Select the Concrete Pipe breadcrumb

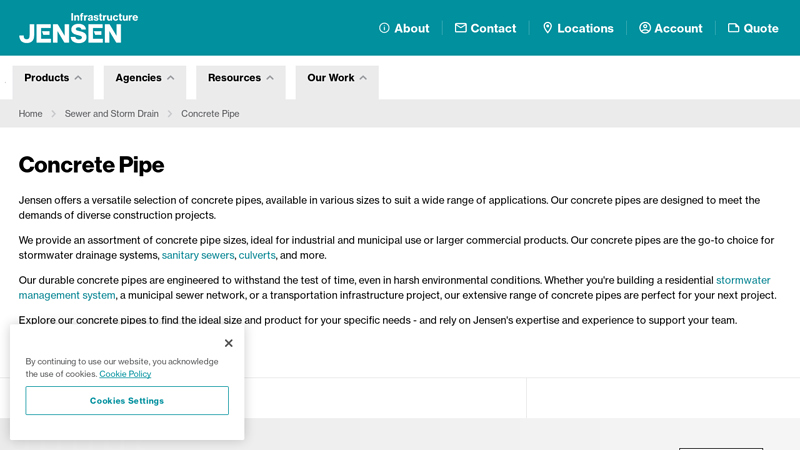(210, 114)
